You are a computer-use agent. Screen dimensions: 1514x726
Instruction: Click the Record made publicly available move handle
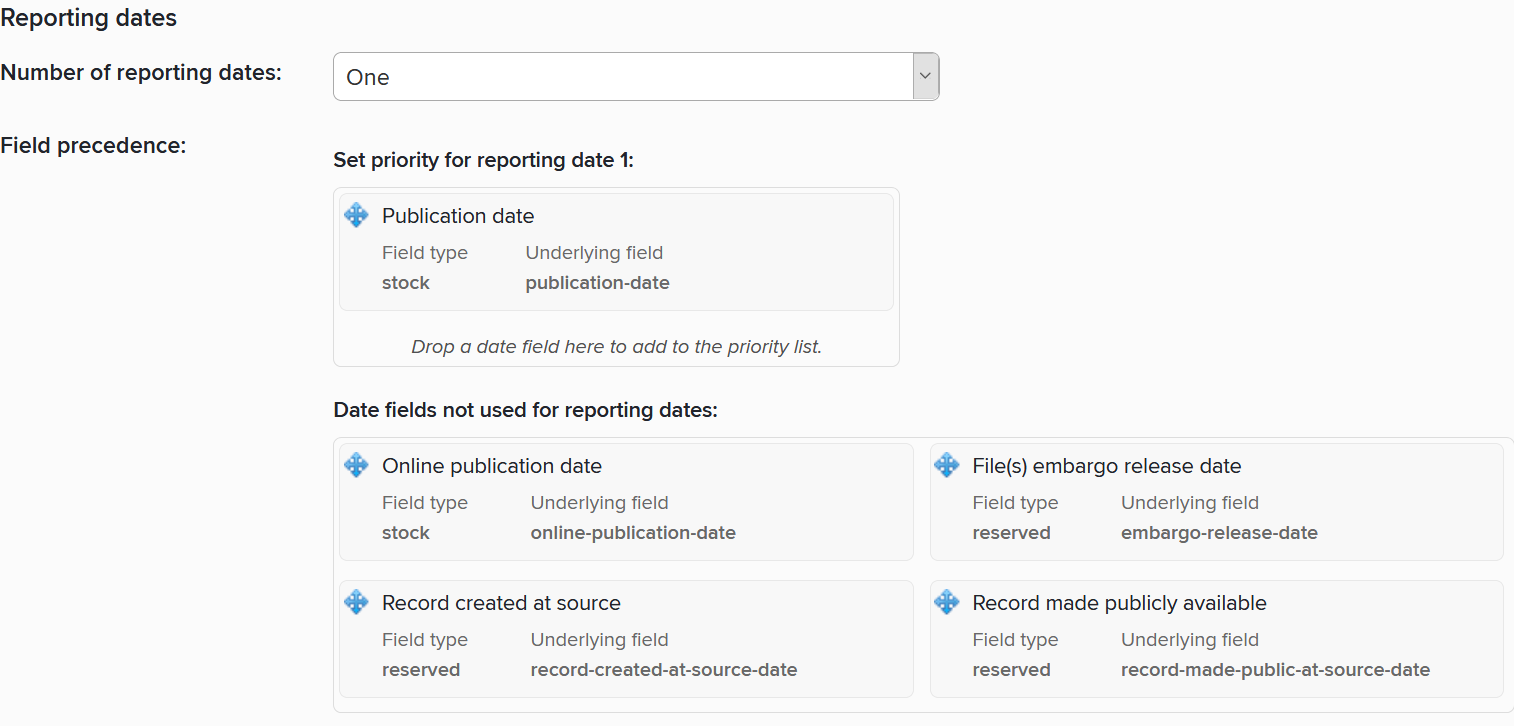pos(946,602)
